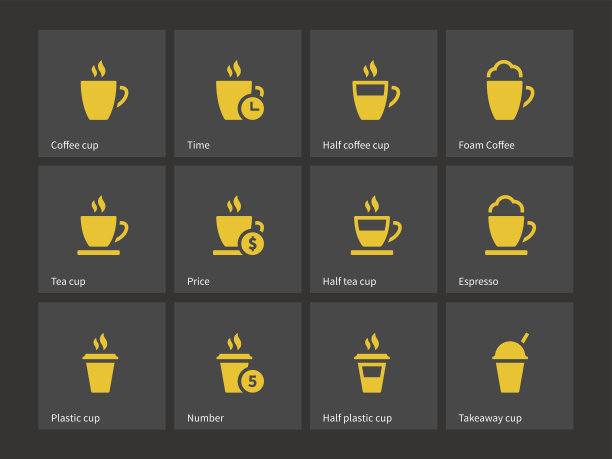Select the coffee cup with clock icon

(x=240, y=90)
